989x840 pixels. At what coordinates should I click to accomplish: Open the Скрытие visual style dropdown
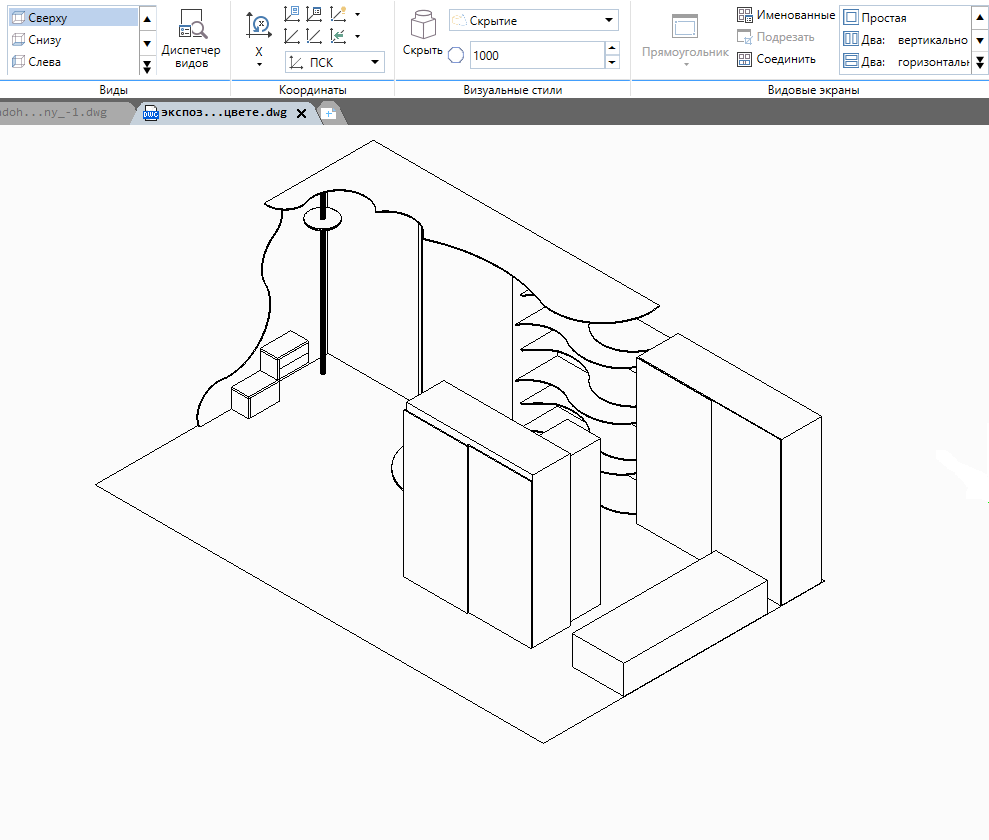click(534, 20)
